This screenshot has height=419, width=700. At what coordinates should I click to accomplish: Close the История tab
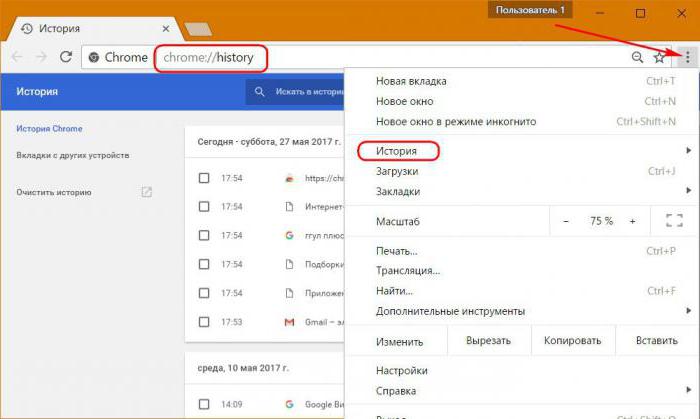[x=166, y=29]
